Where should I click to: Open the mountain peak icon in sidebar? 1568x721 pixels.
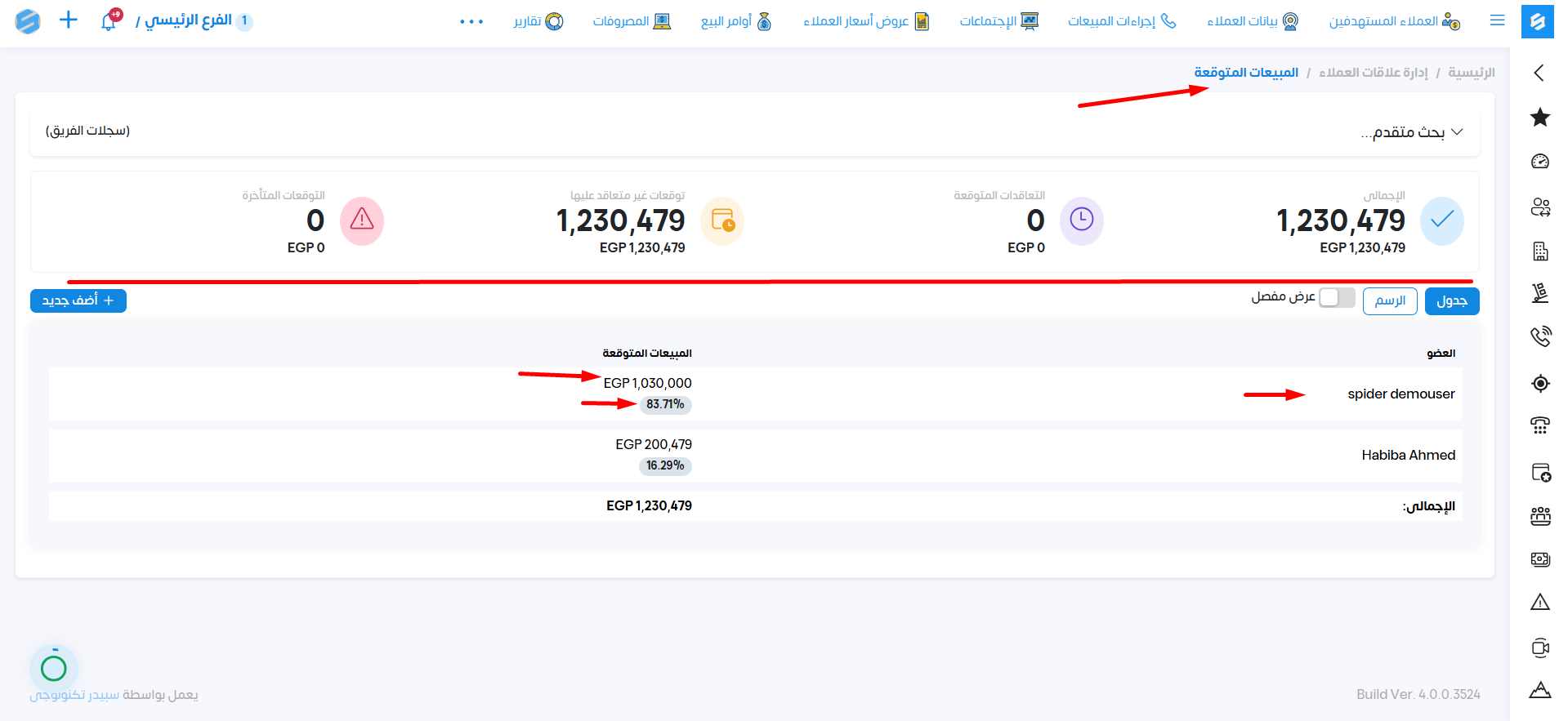tap(1540, 690)
